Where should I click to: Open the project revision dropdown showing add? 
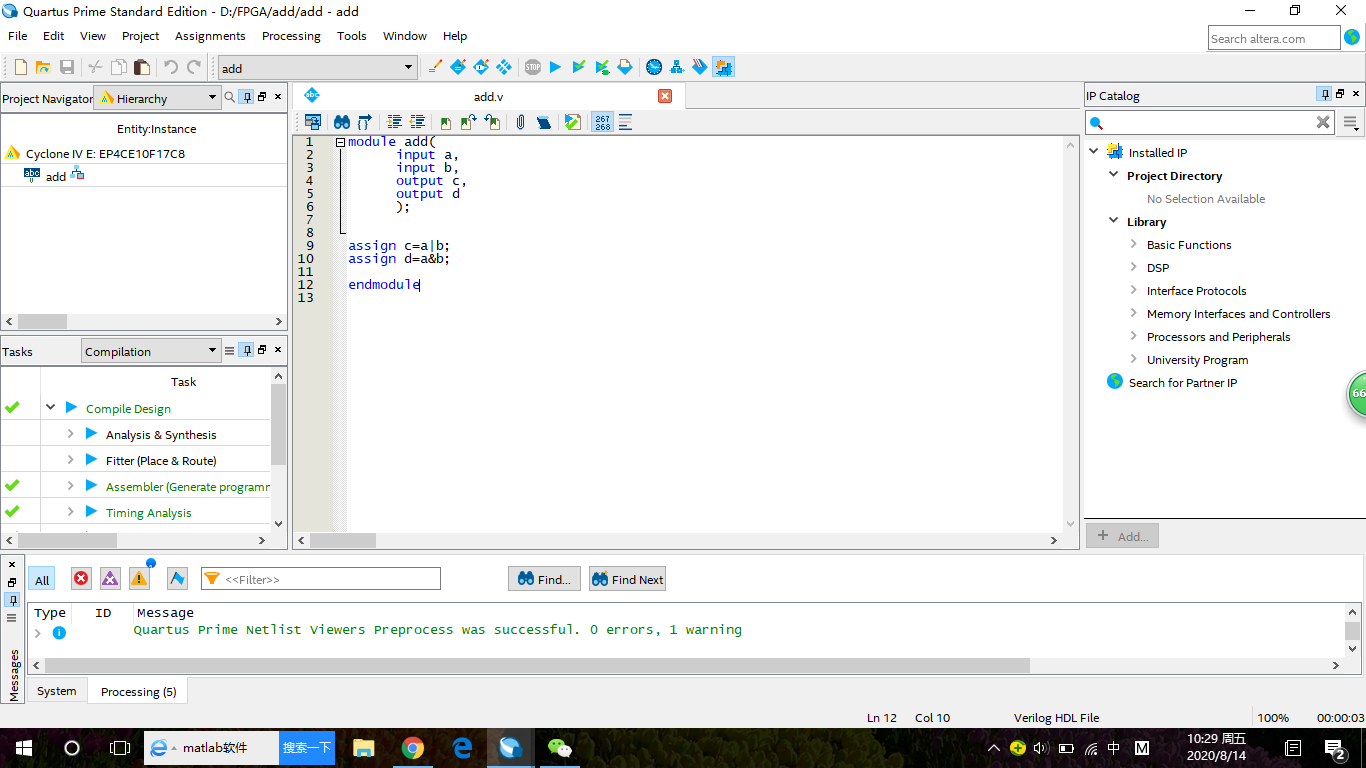[410, 67]
